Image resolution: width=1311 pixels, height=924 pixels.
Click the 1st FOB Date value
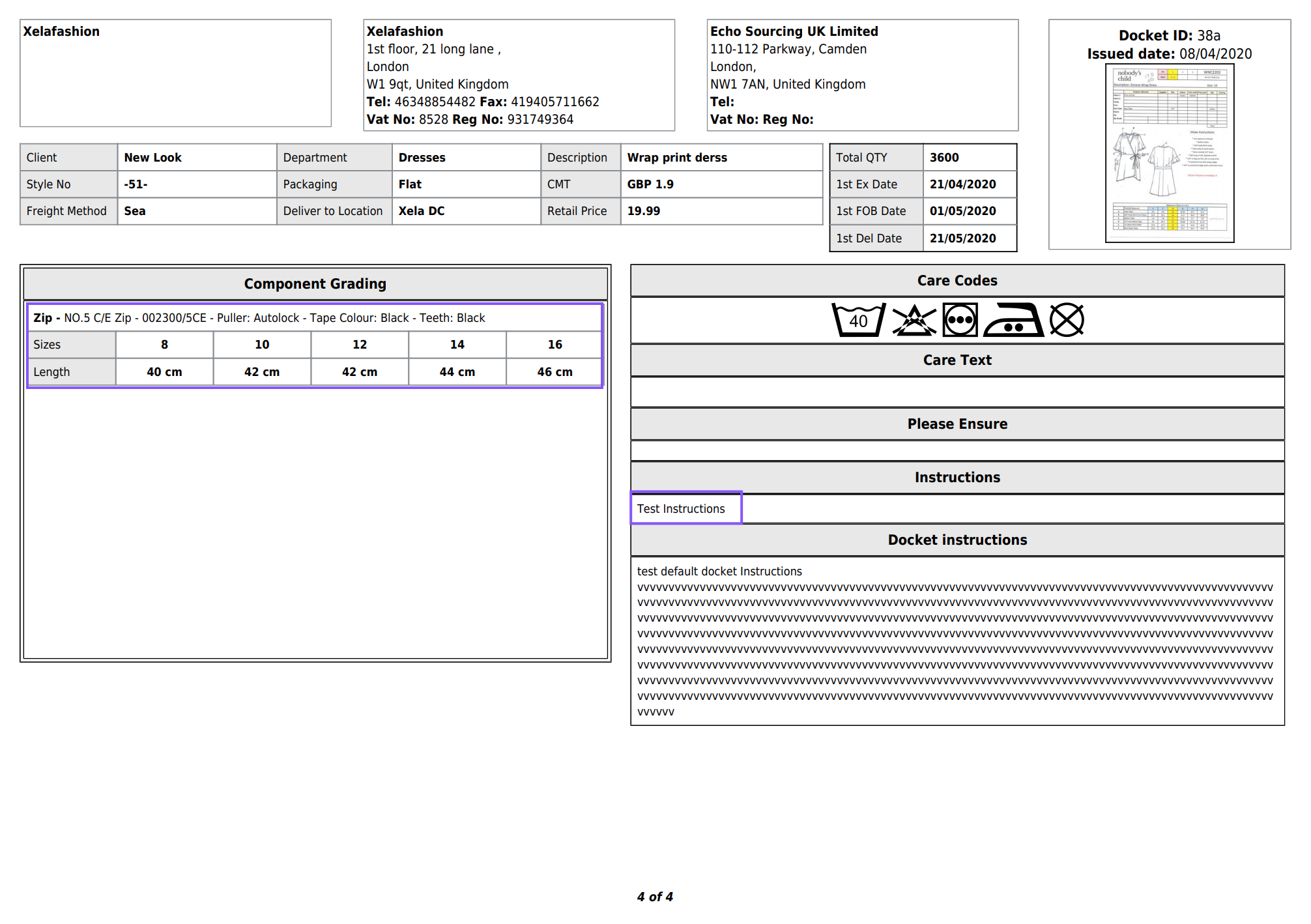962,211
